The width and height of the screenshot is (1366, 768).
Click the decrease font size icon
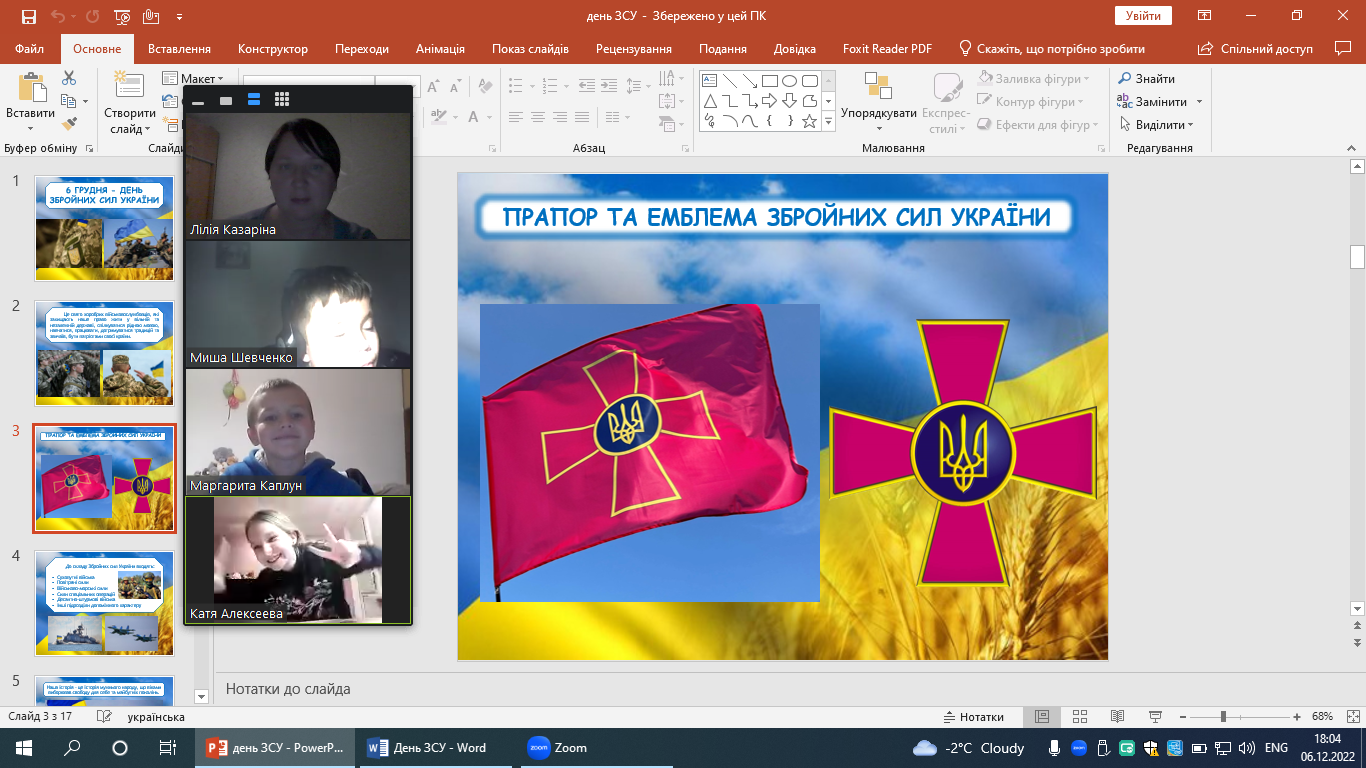[x=456, y=87]
